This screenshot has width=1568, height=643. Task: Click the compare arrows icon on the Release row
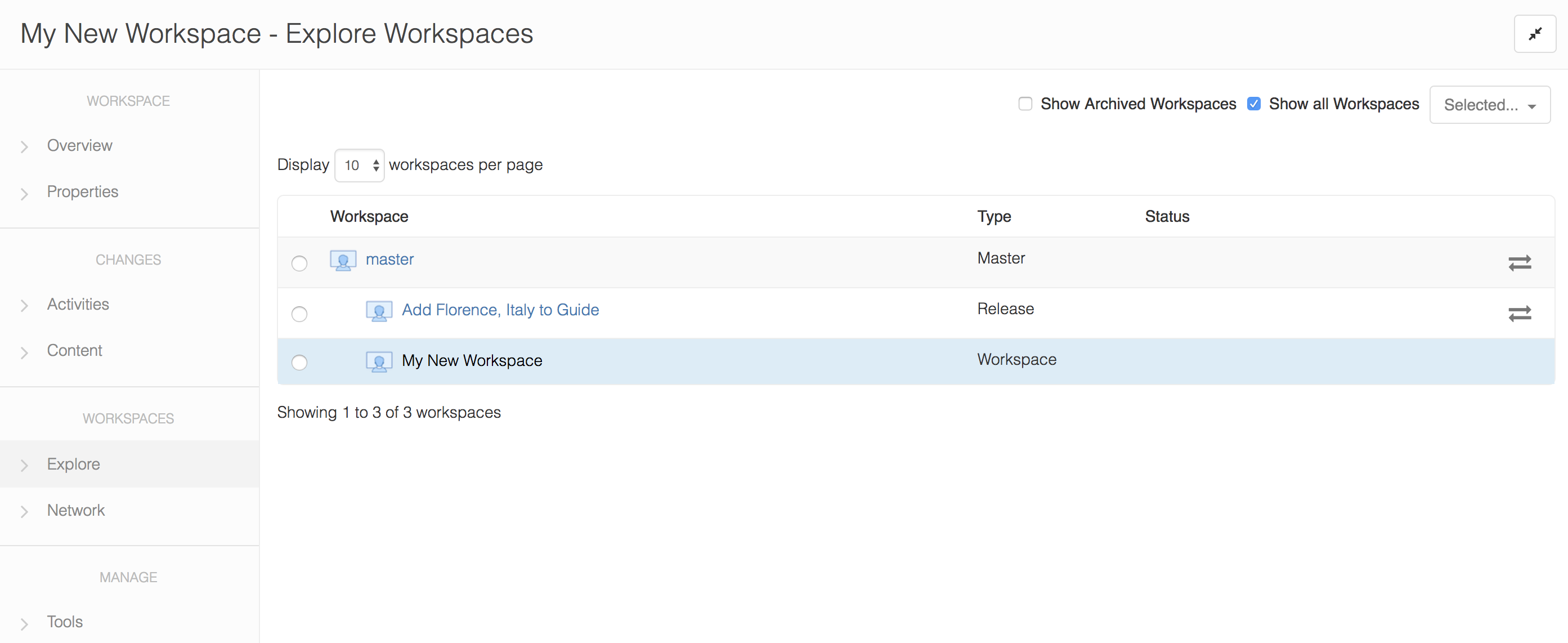pos(1520,314)
